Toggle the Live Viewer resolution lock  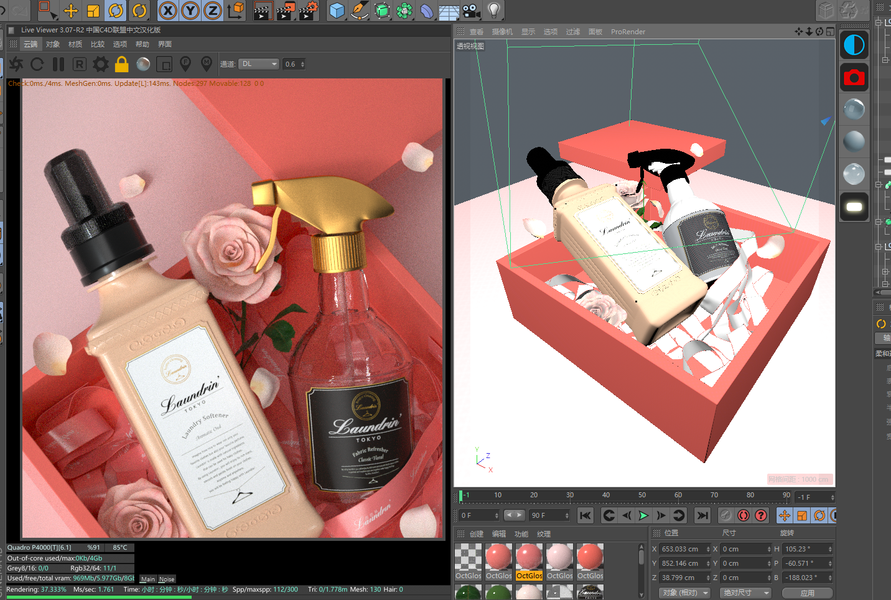(x=122, y=64)
